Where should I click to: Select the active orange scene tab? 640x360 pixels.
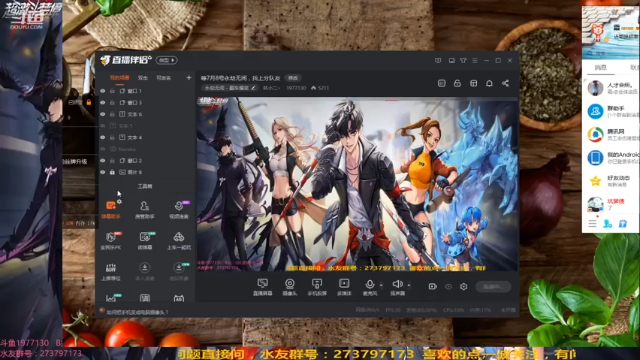[119, 78]
